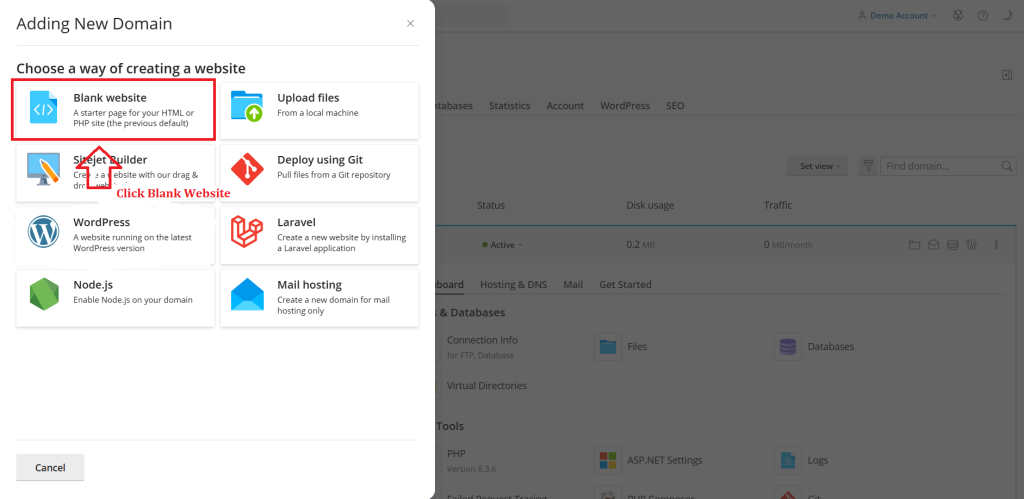Choose the Upload files folder icon

[247, 106]
